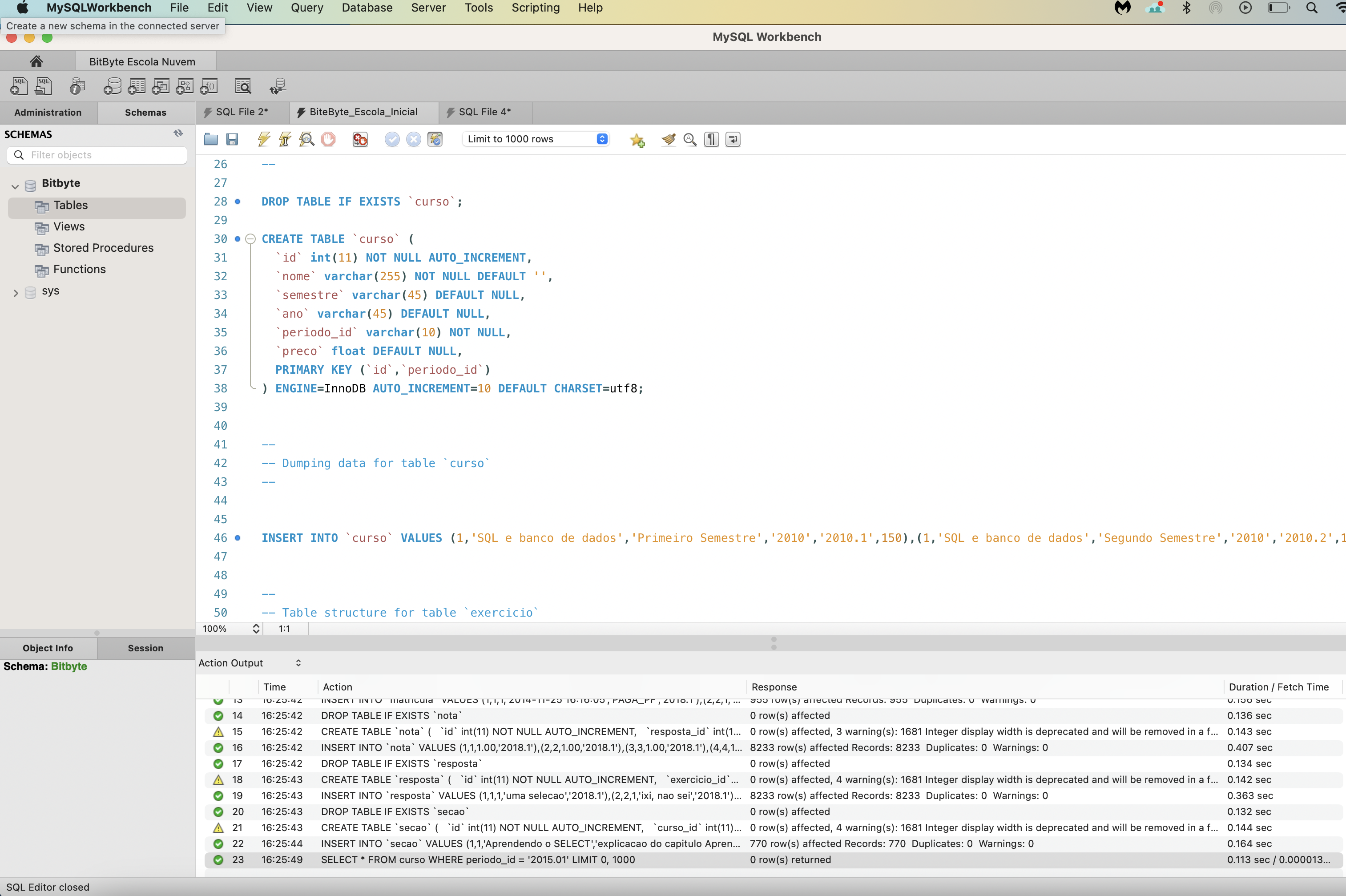Switch to the Schemas tab
Viewport: 1346px width, 896px height.
tap(146, 113)
